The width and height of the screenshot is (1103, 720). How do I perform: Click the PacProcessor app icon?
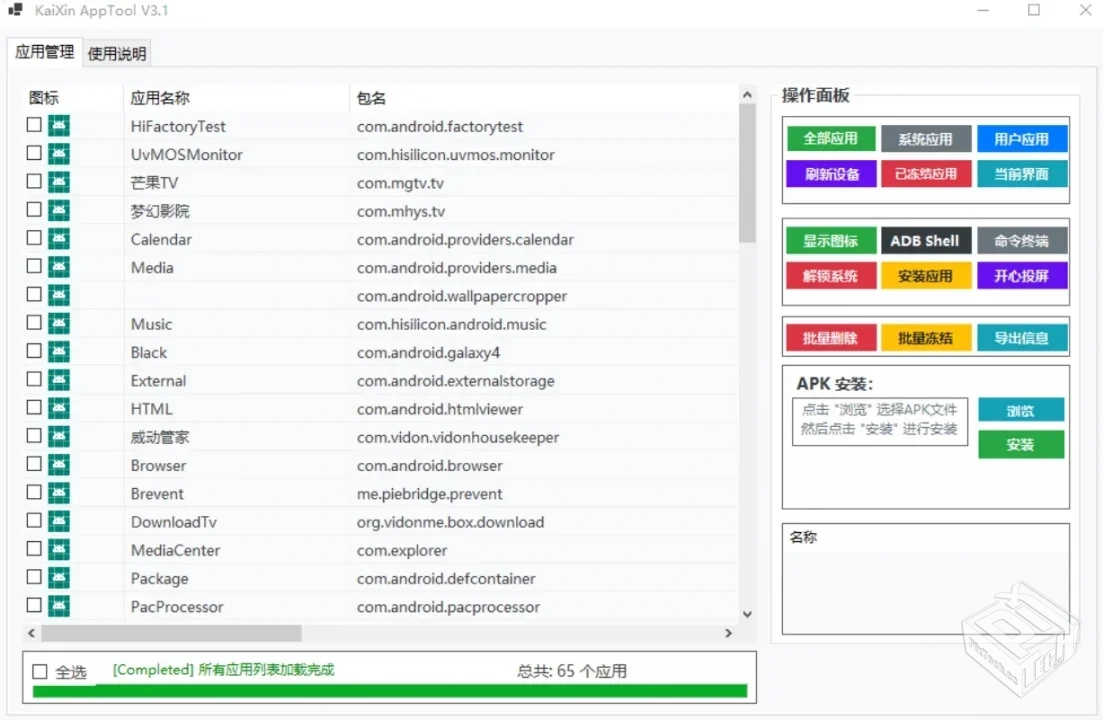[59, 606]
